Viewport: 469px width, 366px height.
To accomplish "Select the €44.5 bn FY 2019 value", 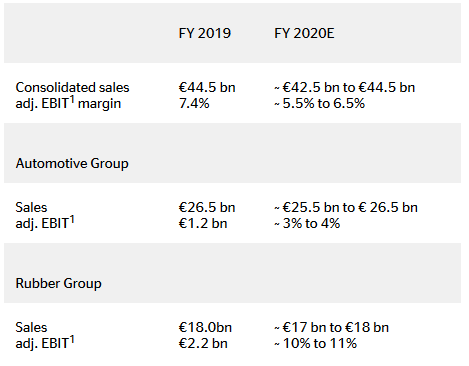I will 207,87.
